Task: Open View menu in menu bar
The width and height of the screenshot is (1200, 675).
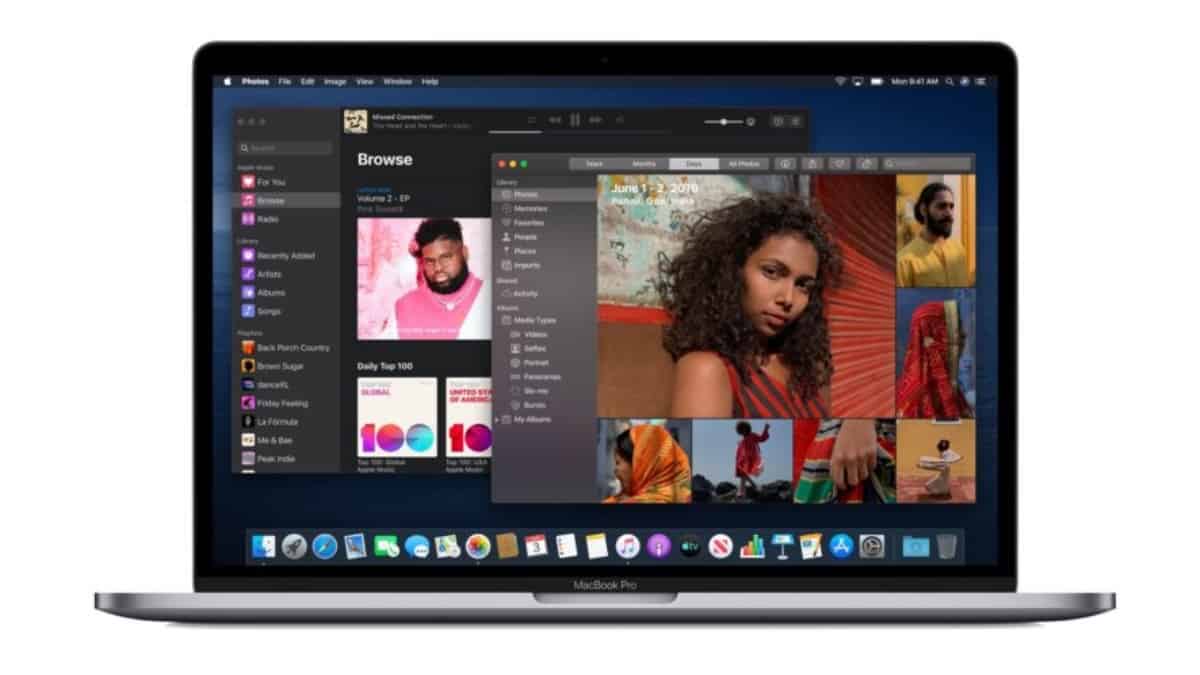Action: [365, 81]
